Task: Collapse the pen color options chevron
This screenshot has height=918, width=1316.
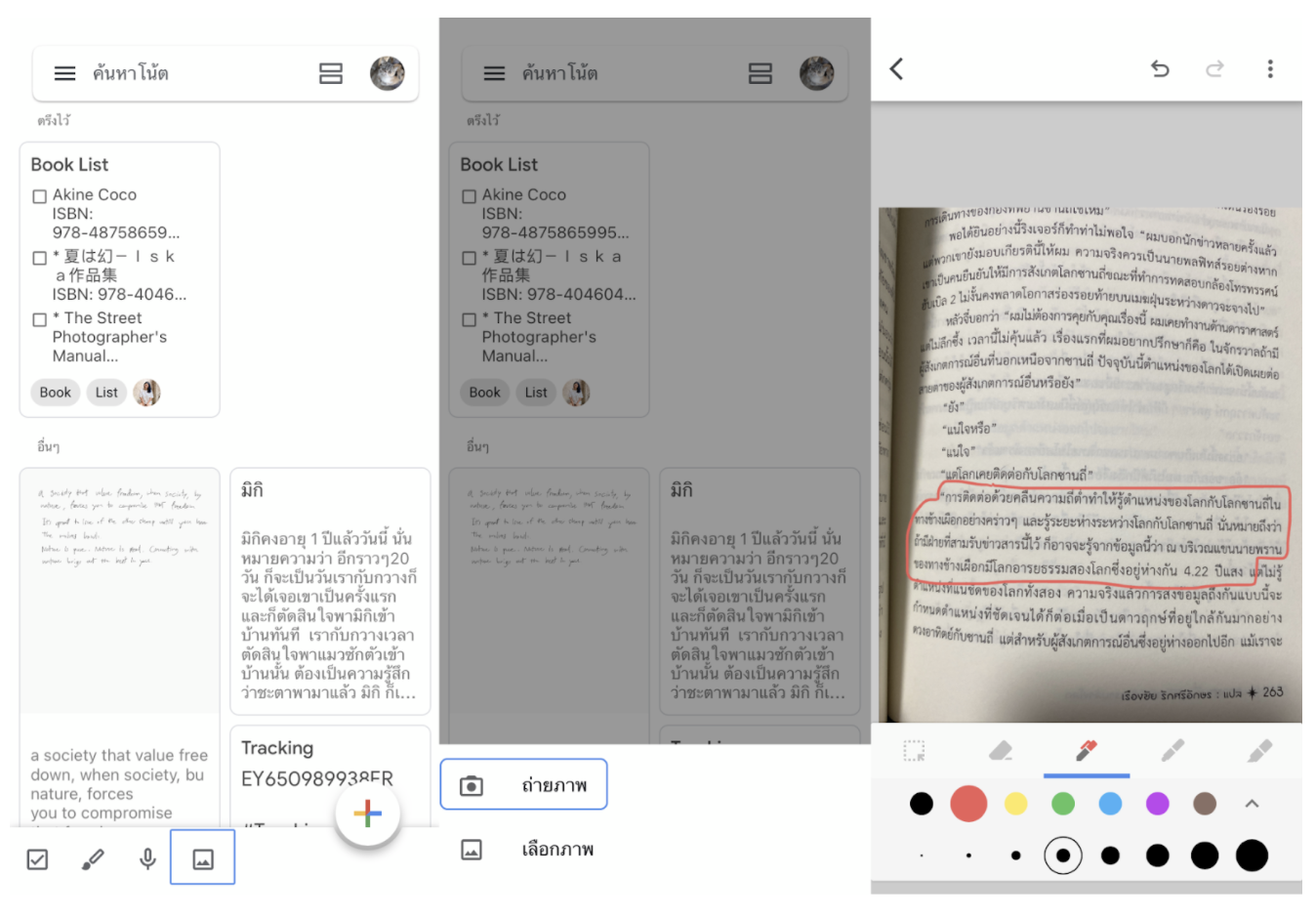Action: (x=1253, y=804)
